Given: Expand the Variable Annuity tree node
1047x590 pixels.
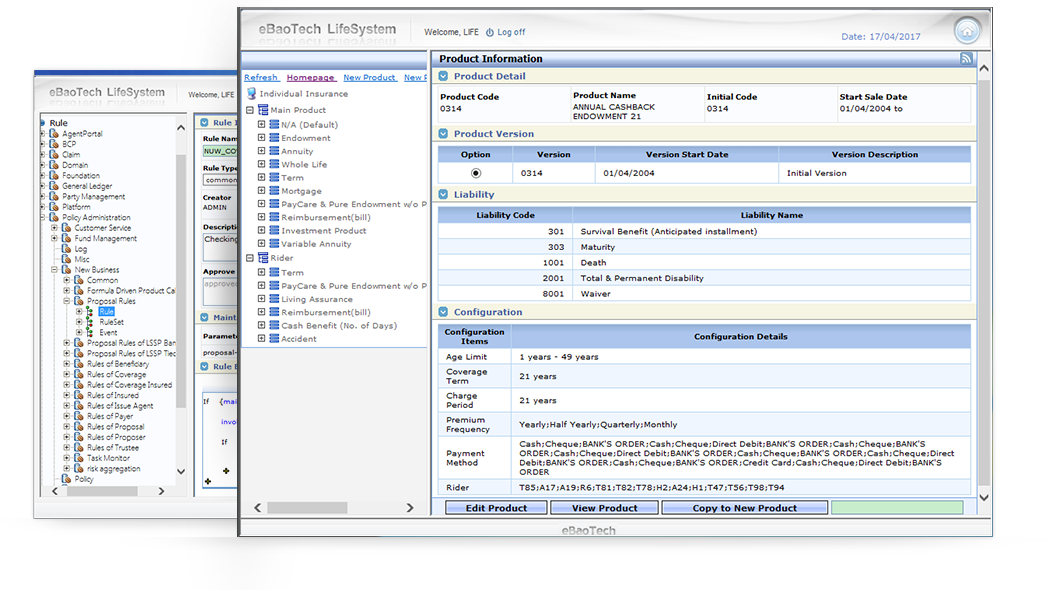Looking at the screenshot, I should click(262, 244).
